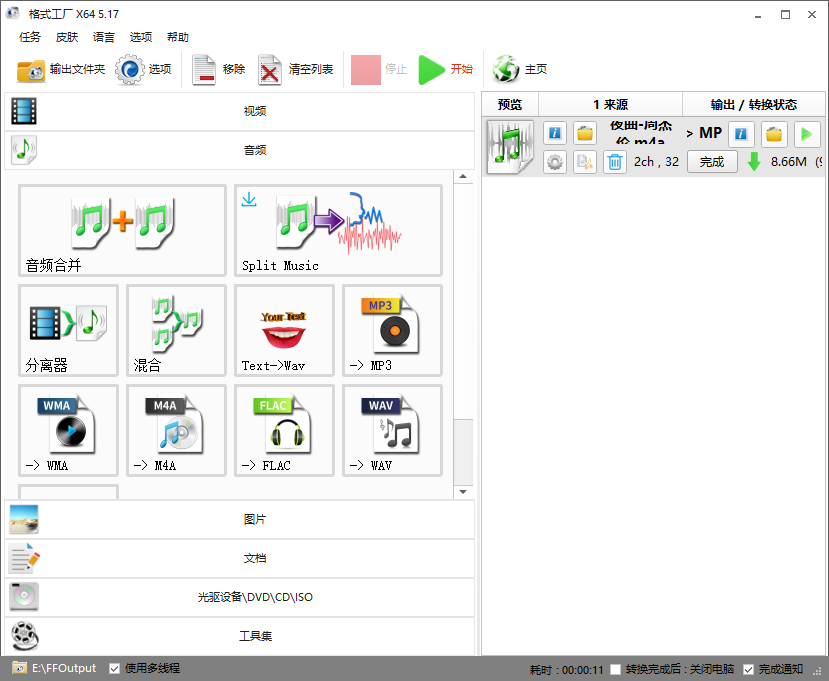Open the 任务 menu
This screenshot has height=681, width=829.
point(30,37)
